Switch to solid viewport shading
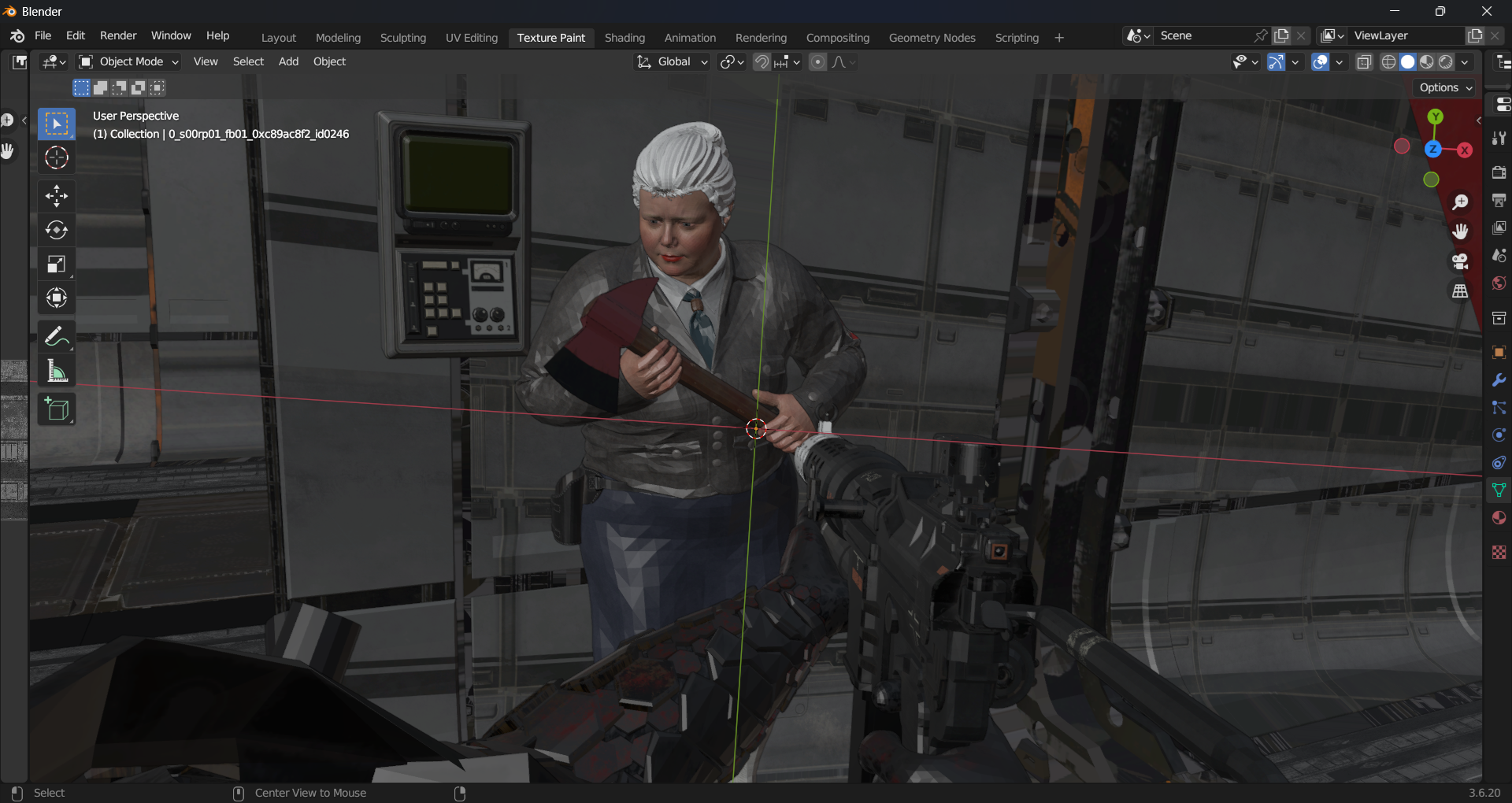Image resolution: width=1512 pixels, height=803 pixels. [1408, 62]
